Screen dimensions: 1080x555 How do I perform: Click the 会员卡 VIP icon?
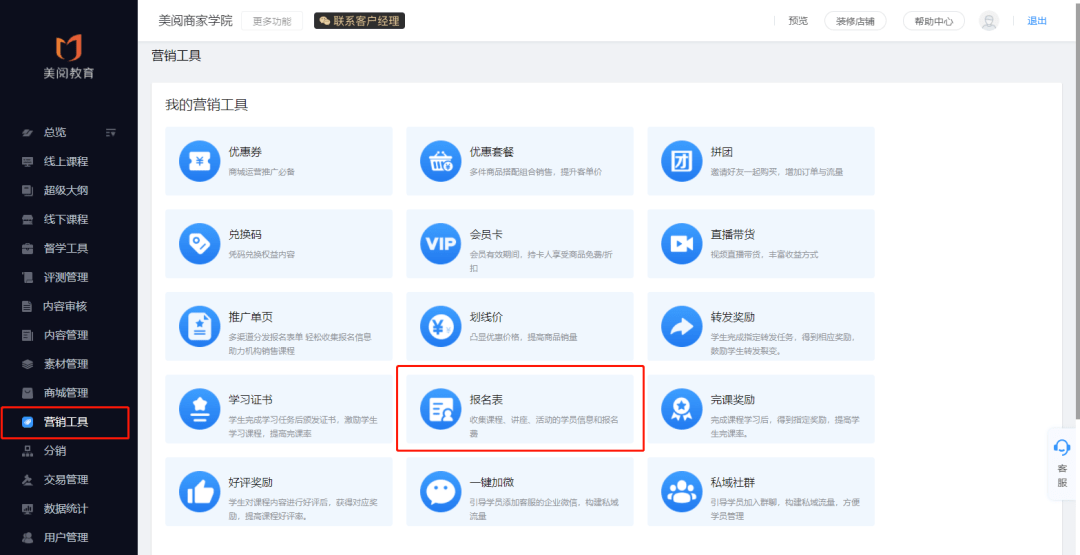[441, 244]
